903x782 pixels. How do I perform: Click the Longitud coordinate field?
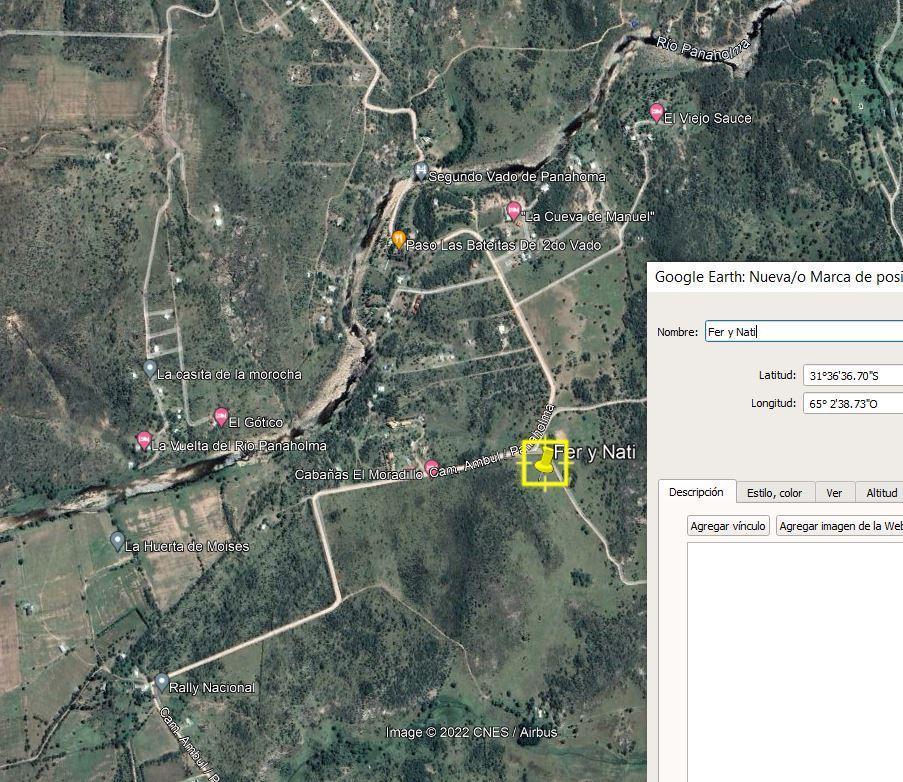tap(853, 404)
